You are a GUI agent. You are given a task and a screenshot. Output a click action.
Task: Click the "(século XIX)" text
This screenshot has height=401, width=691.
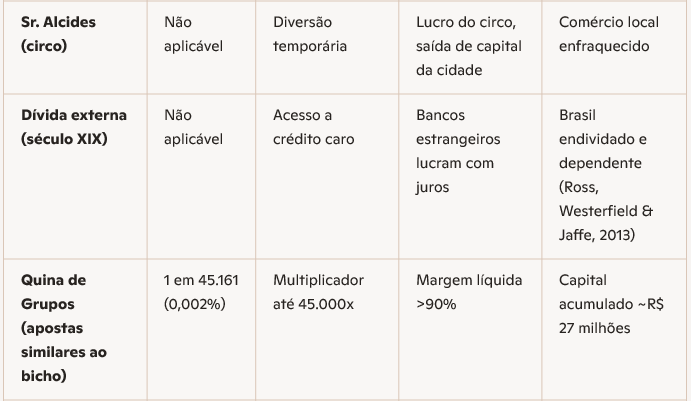[64, 139]
